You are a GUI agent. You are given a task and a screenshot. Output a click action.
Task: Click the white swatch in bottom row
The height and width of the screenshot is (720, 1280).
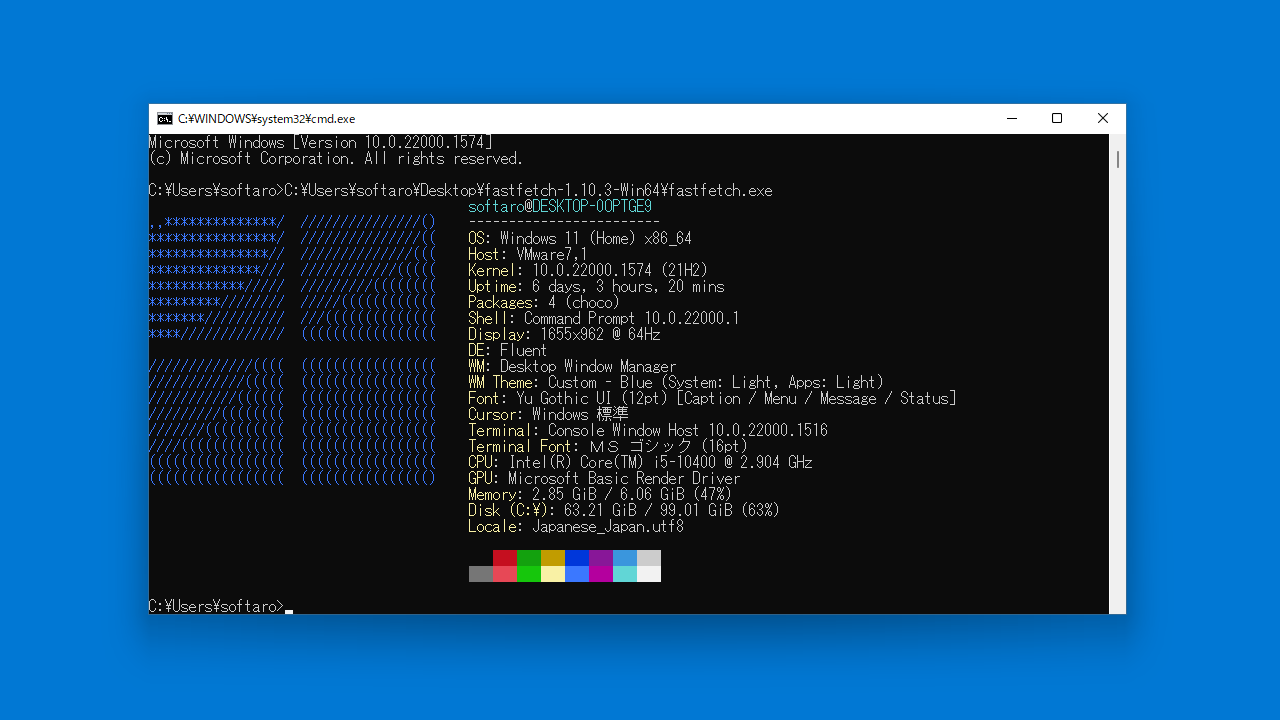[x=649, y=574]
